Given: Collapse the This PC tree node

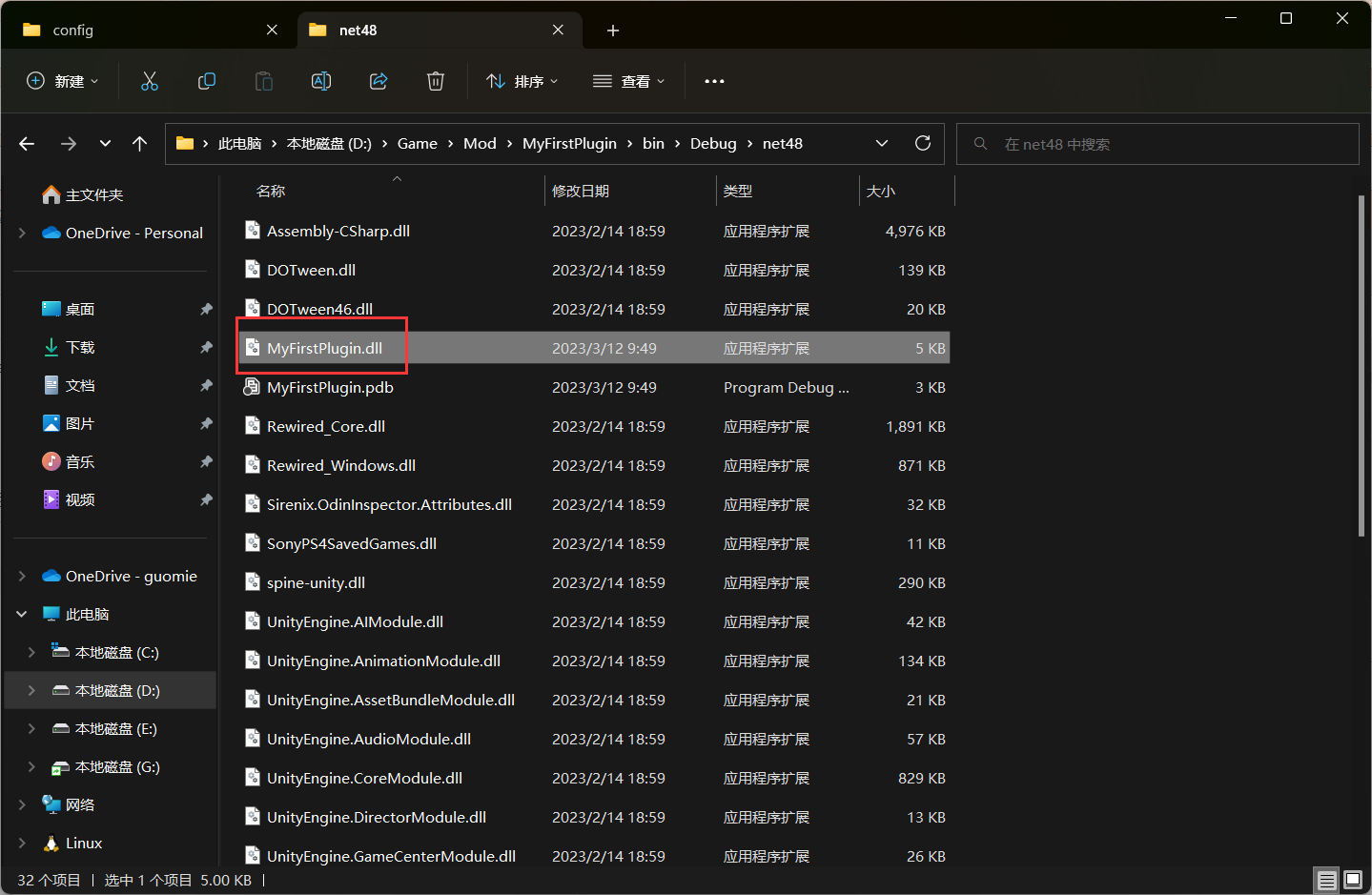Looking at the screenshot, I should click(x=22, y=615).
